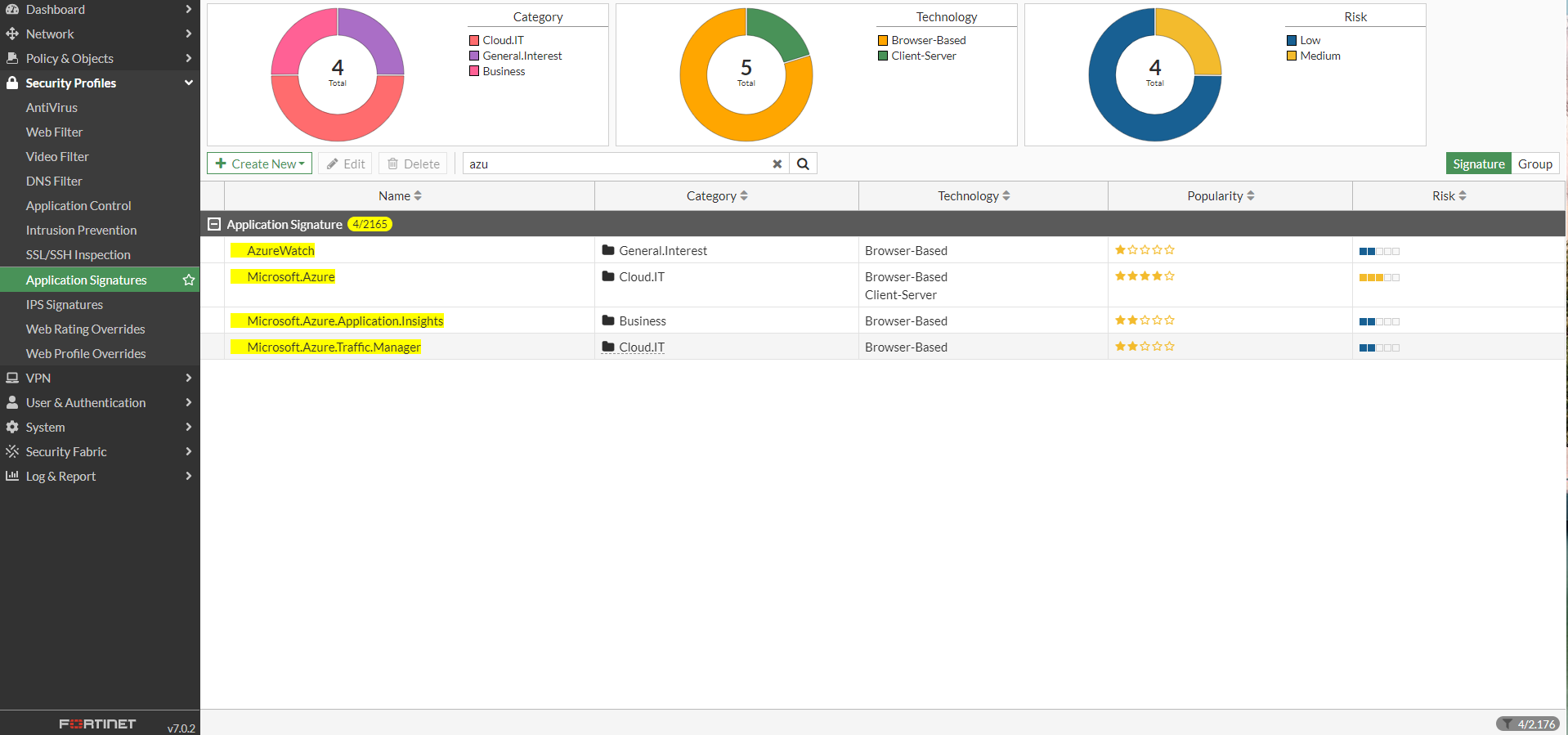Click the Network cross-arrows icon
The width and height of the screenshot is (1568, 735).
click(12, 34)
